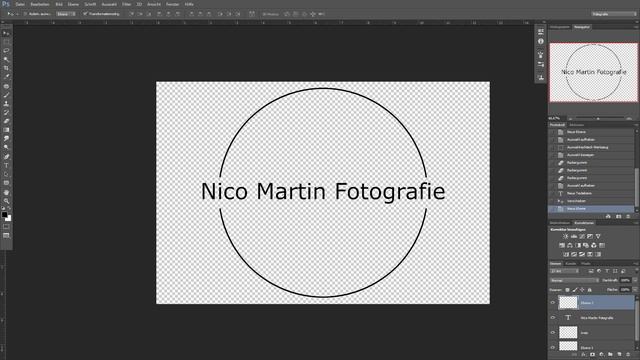Image resolution: width=640 pixels, height=360 pixels.
Task: Click the Navigator zoom slider
Action: point(599,118)
